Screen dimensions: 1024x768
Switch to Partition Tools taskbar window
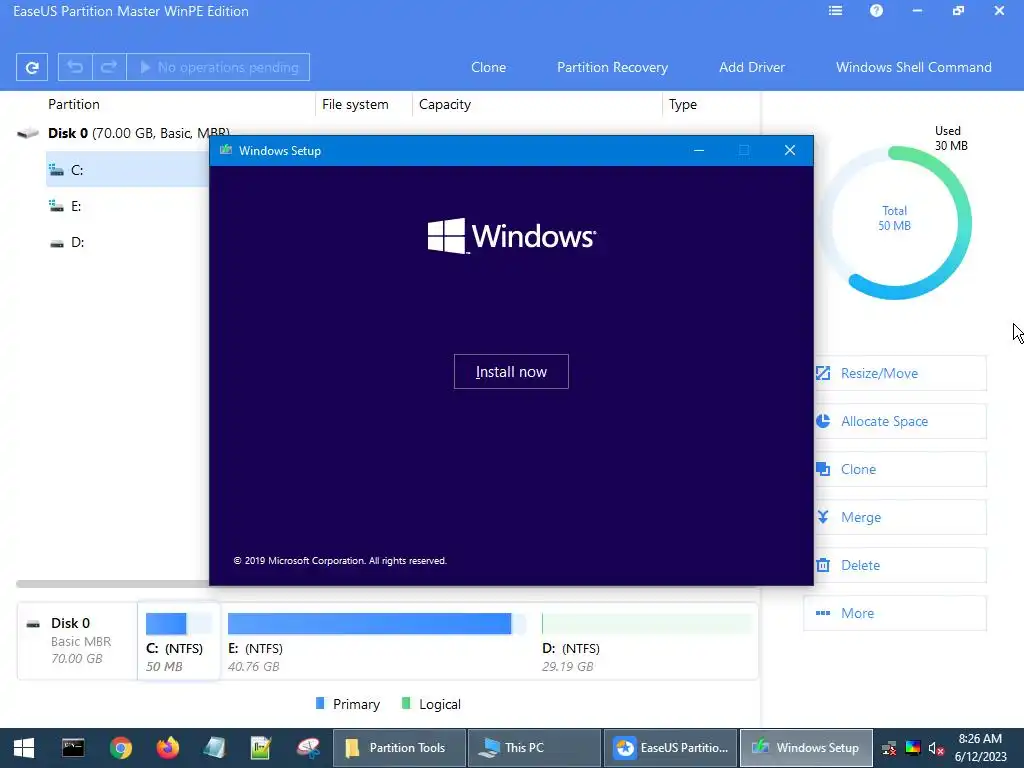399,748
